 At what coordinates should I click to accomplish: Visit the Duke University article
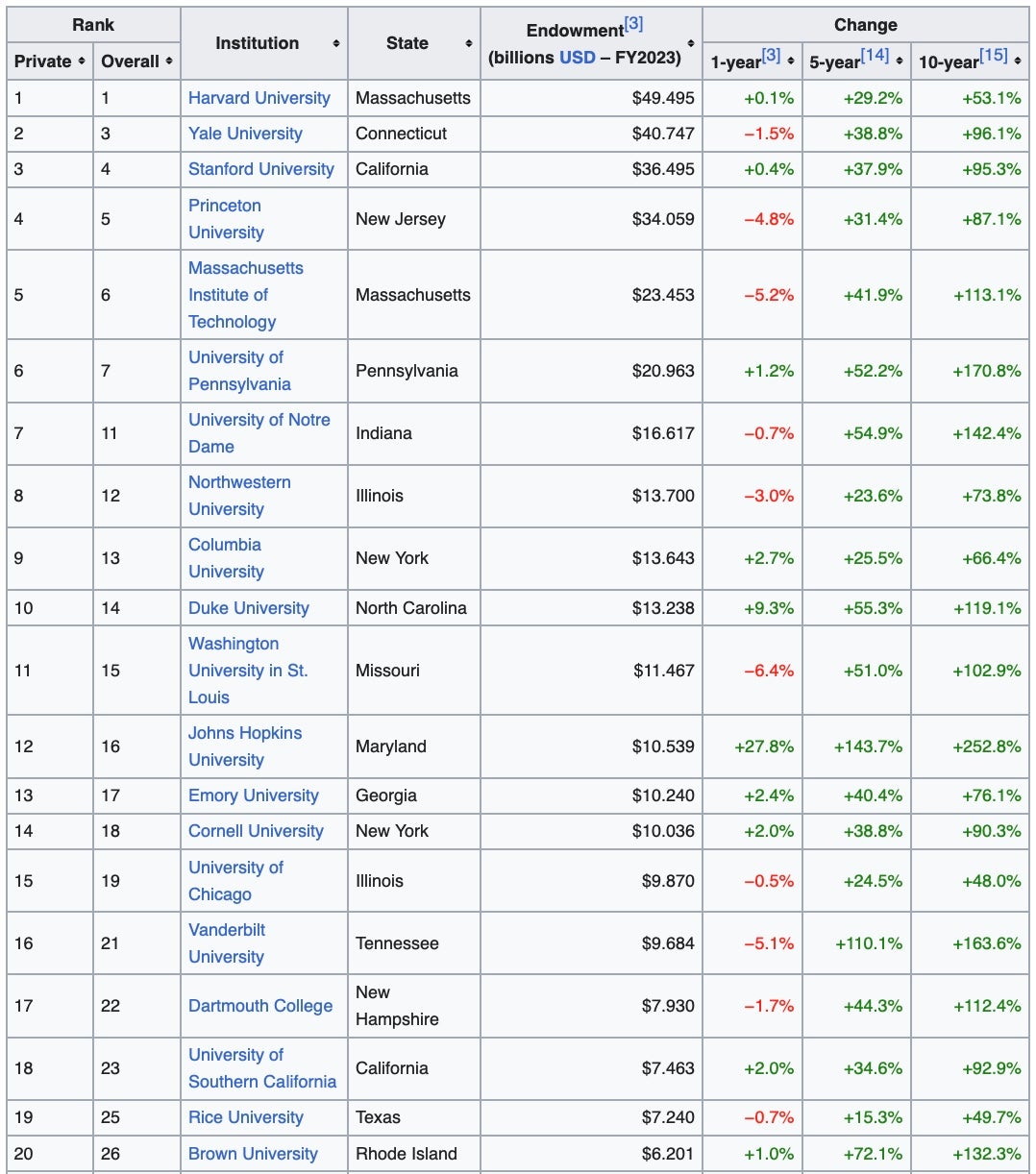248,608
